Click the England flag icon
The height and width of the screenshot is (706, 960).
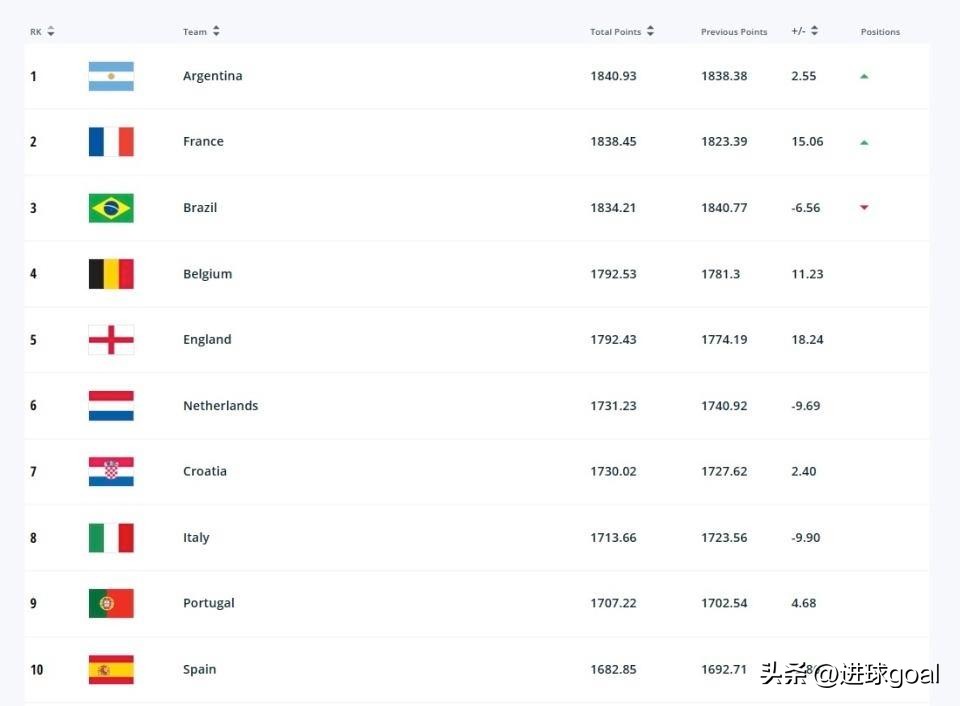click(111, 340)
